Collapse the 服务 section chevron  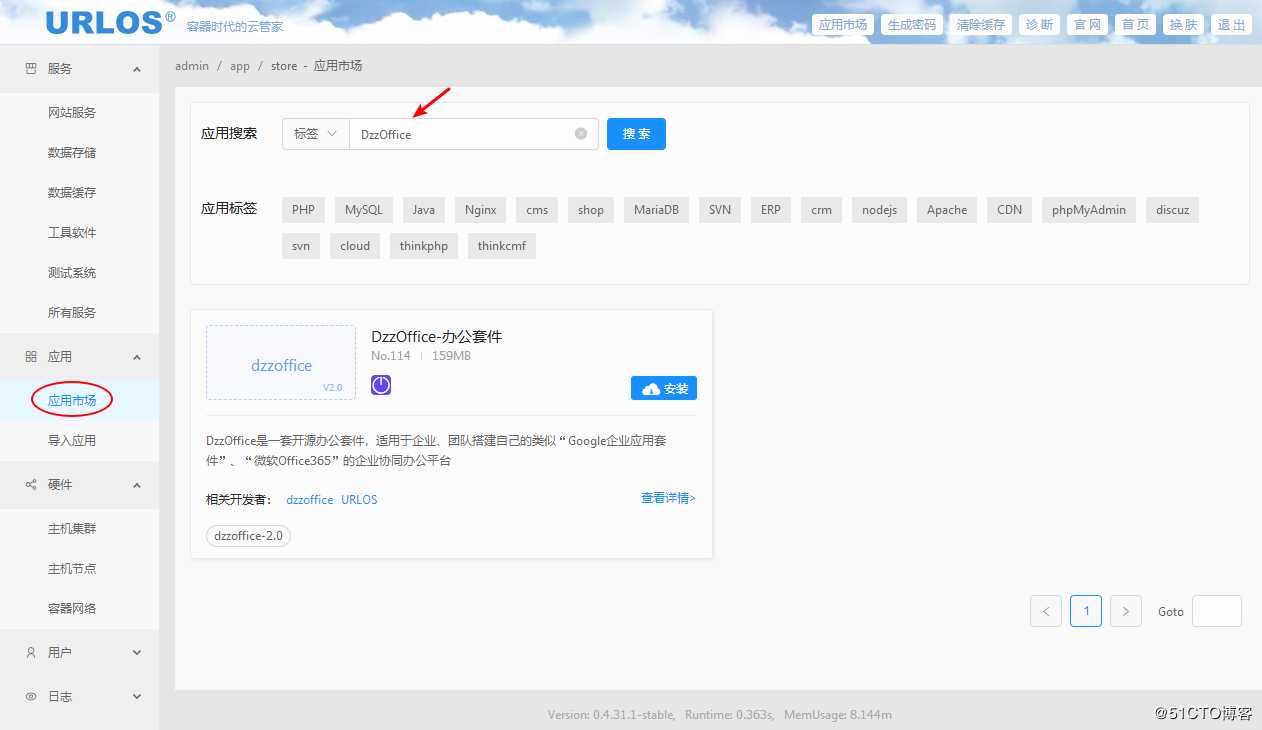[x=137, y=69]
